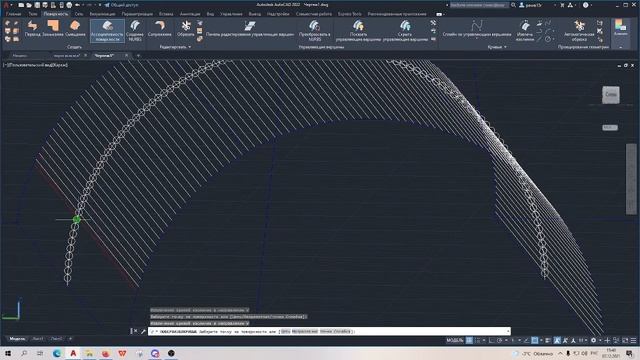This screenshot has width=640, height=360.
Task: Open the Главная ribbon tab
Action: click(x=13, y=14)
